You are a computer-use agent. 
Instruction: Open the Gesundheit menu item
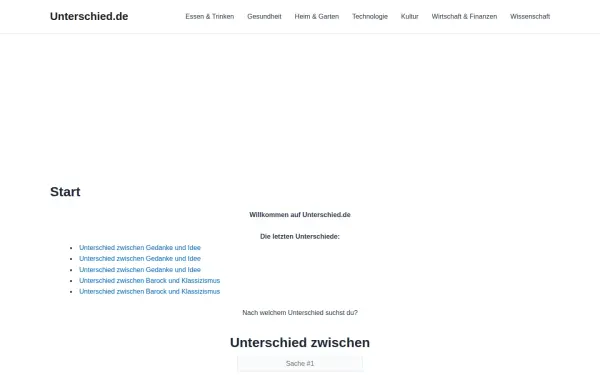click(264, 16)
